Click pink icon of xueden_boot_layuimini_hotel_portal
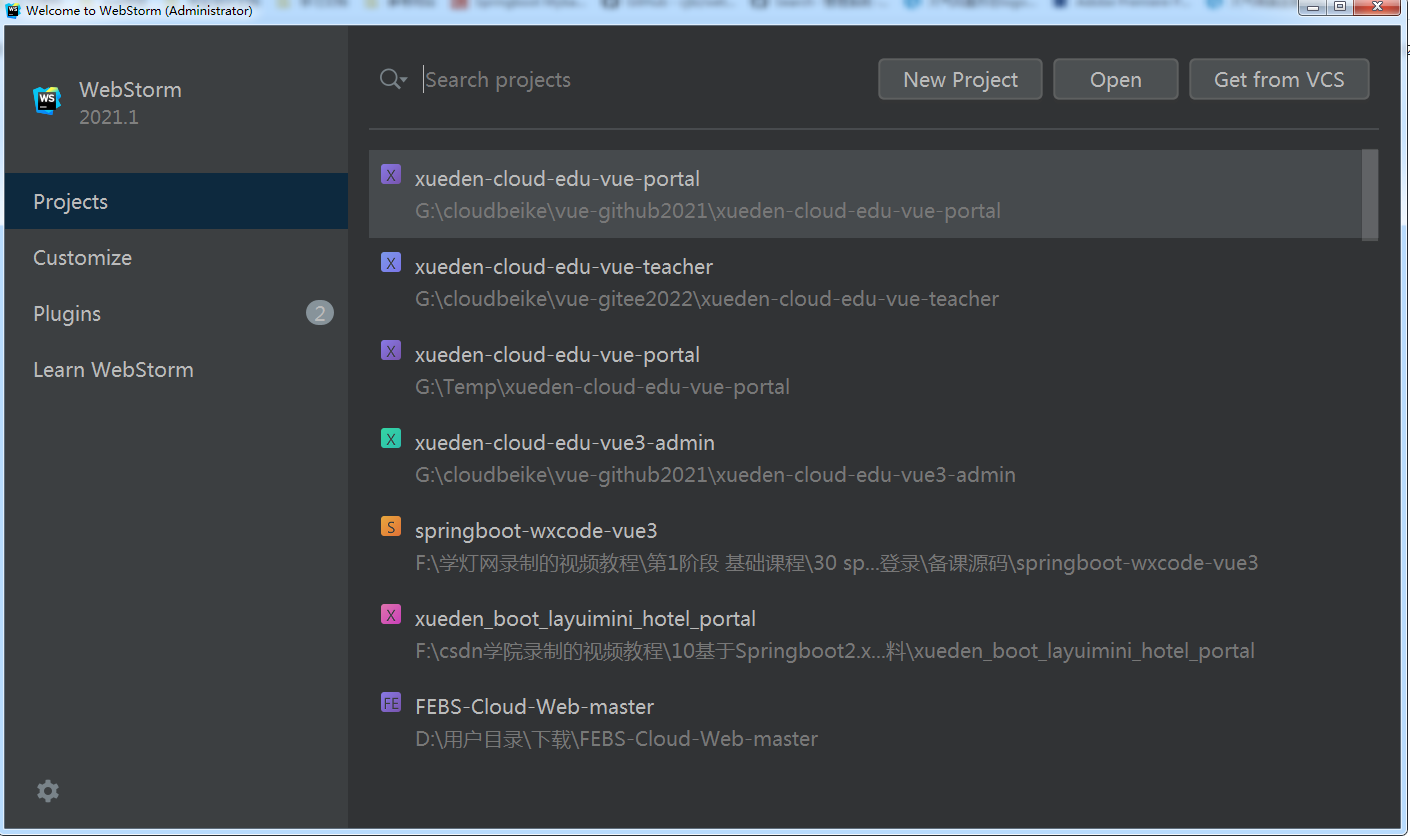The height and width of the screenshot is (837, 1410). [391, 615]
